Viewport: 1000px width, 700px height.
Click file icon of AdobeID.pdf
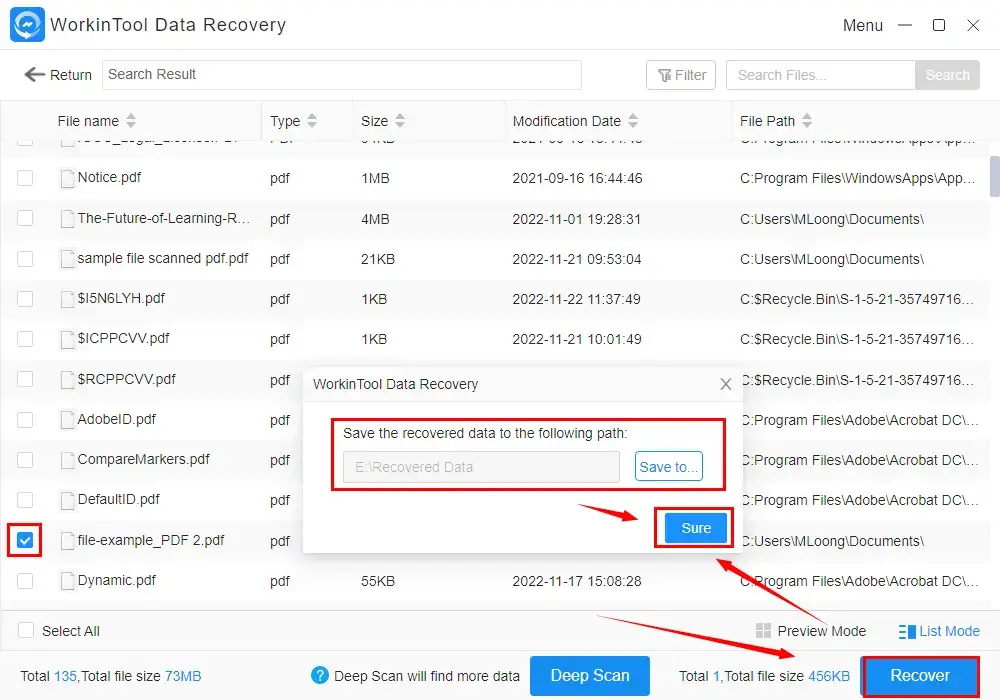pyautogui.click(x=67, y=419)
